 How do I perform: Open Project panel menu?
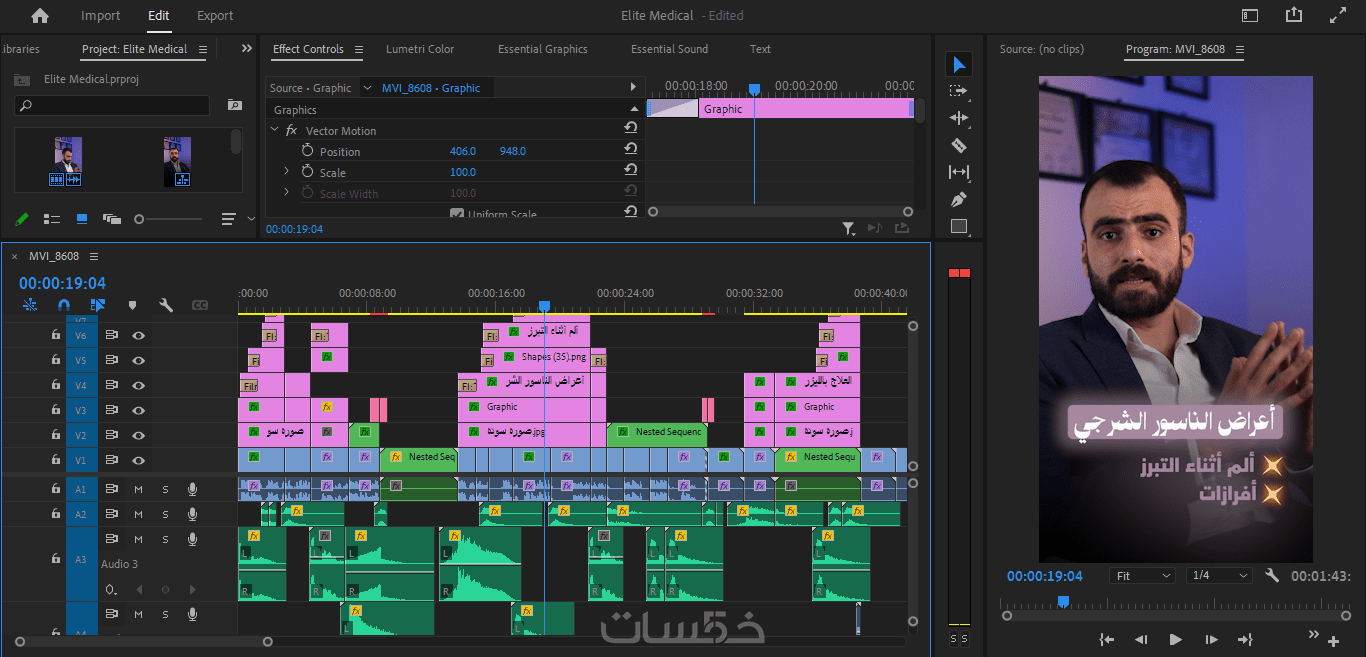(x=203, y=49)
